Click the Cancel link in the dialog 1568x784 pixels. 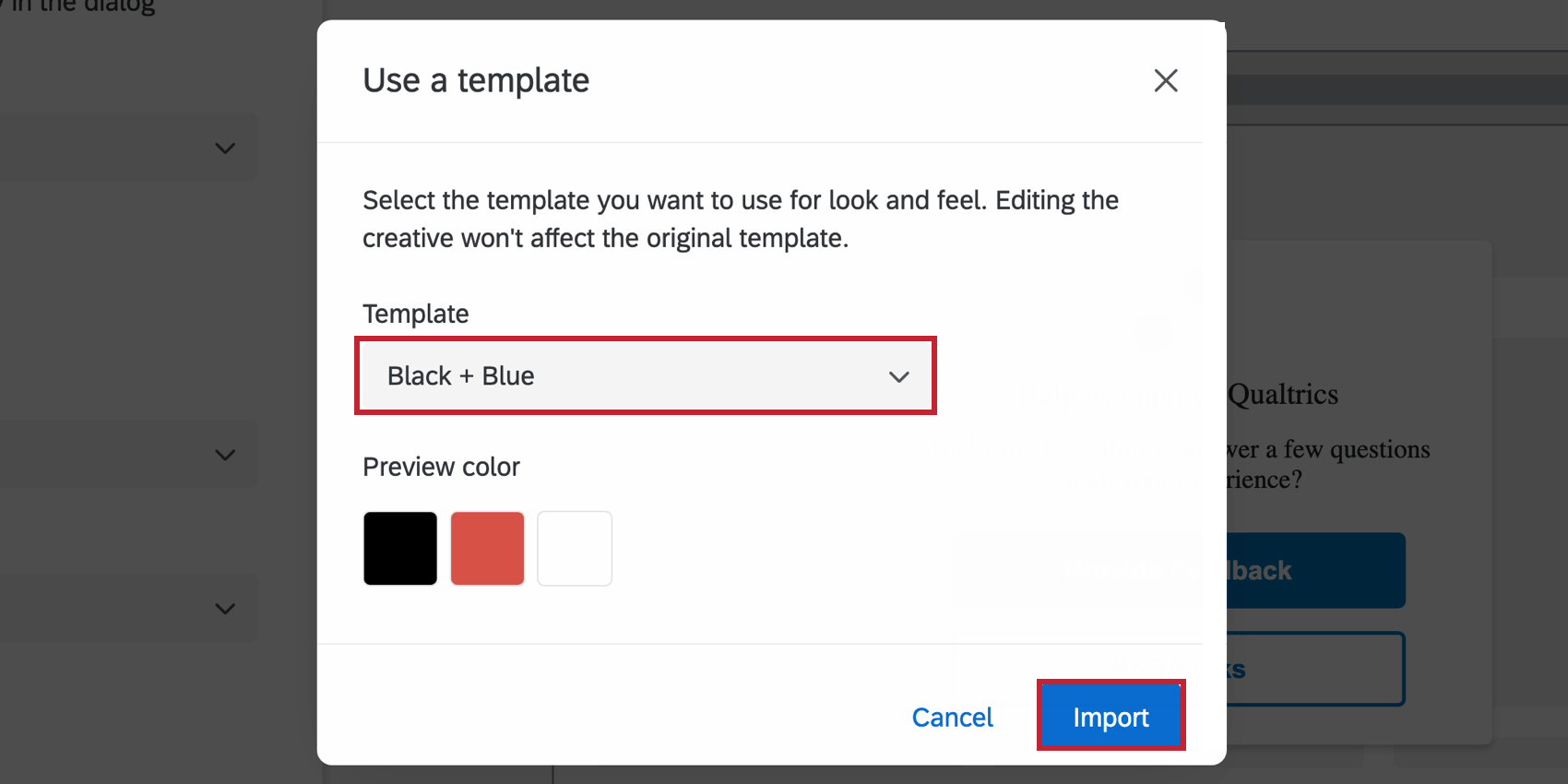coord(952,717)
